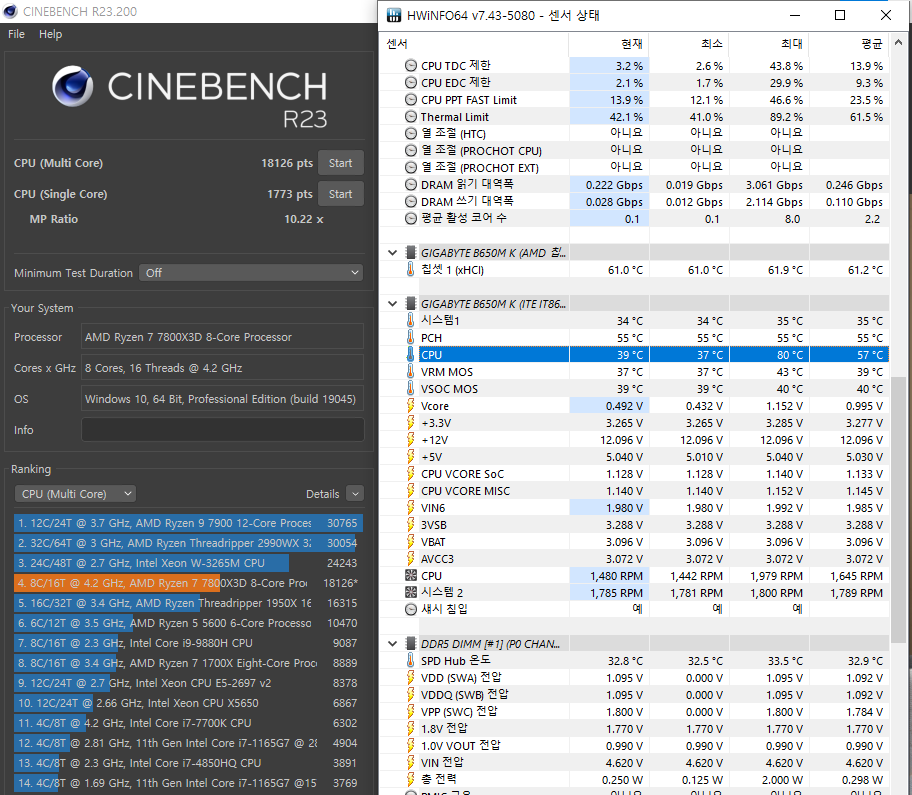Select ranking entry Ryzen 5 5600 6-Core

188,623
